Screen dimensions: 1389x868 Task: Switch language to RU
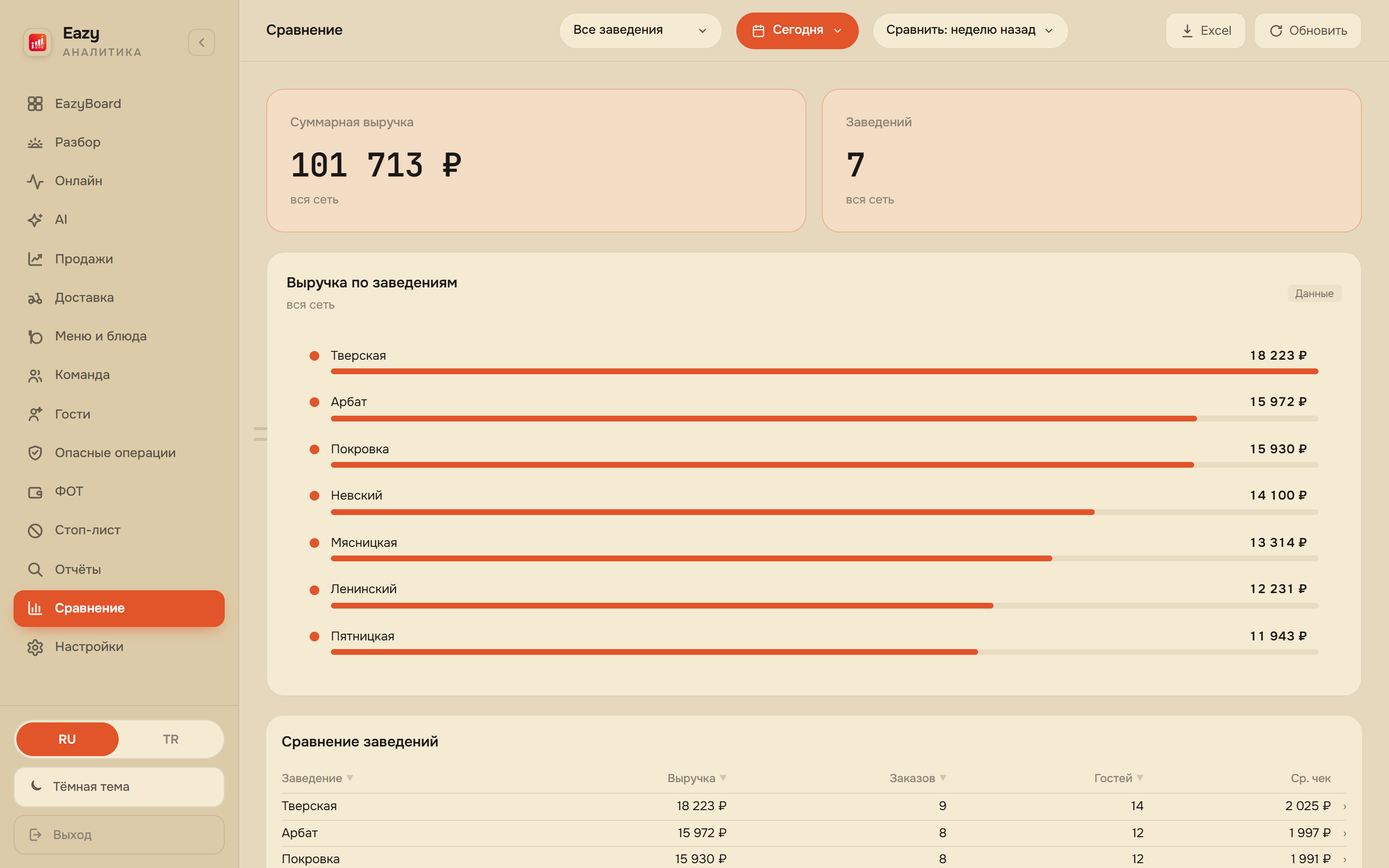pyautogui.click(x=67, y=739)
